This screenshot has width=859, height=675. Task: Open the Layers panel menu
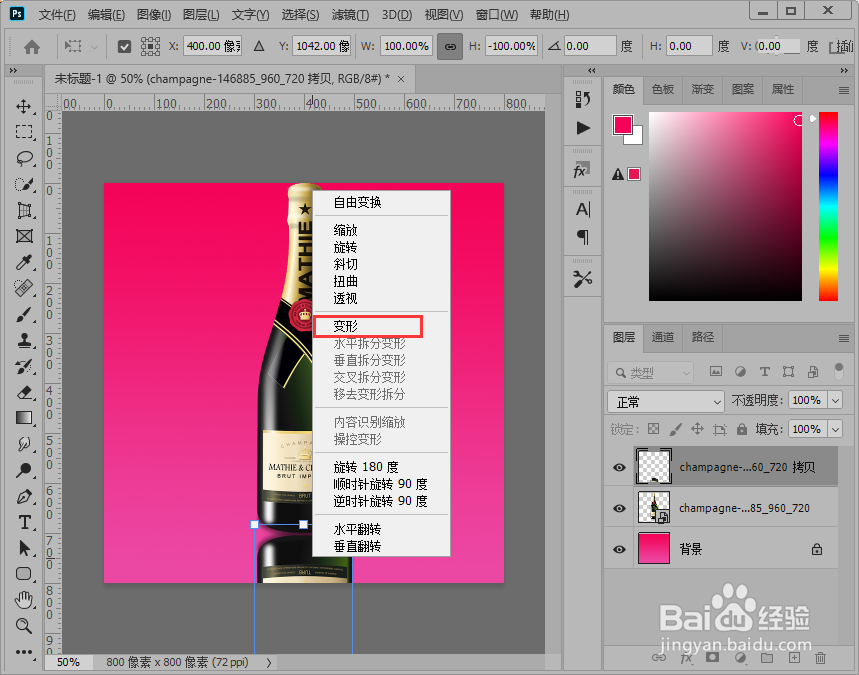coord(844,338)
